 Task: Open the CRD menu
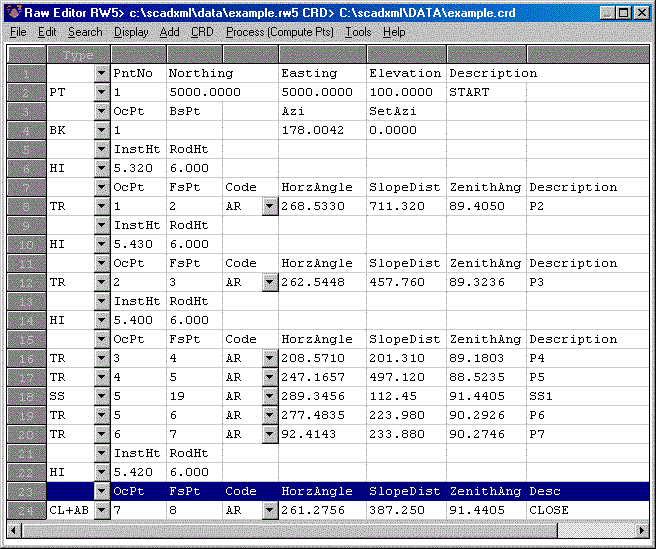[202, 32]
